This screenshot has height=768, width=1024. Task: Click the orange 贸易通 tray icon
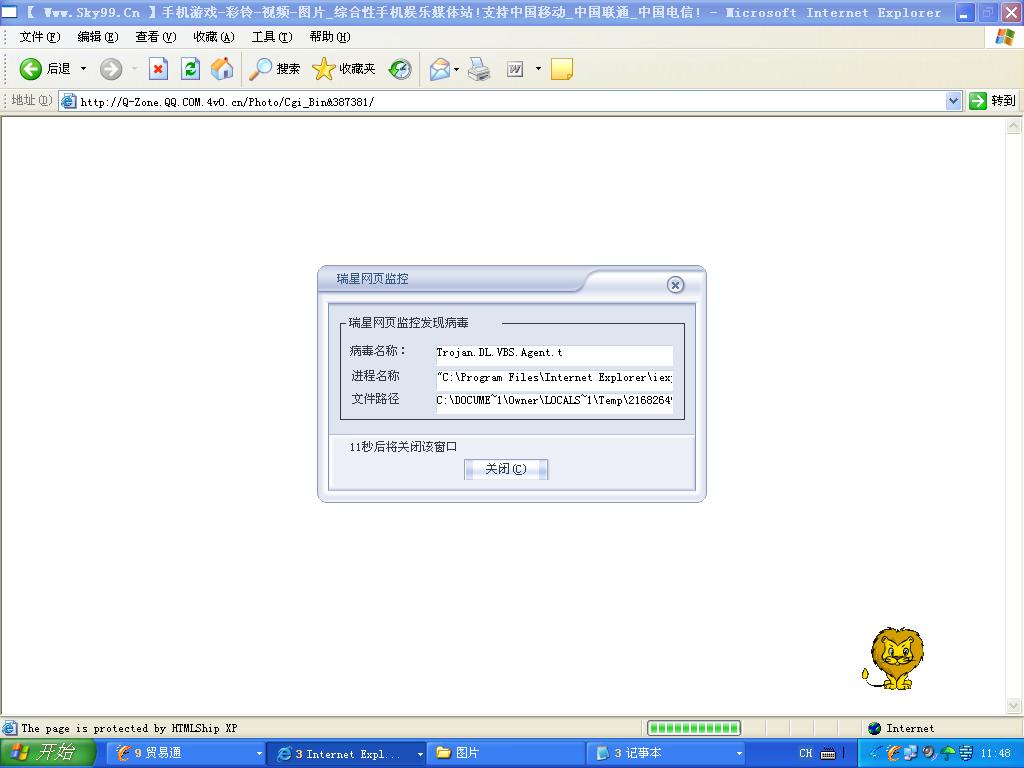click(x=893, y=753)
